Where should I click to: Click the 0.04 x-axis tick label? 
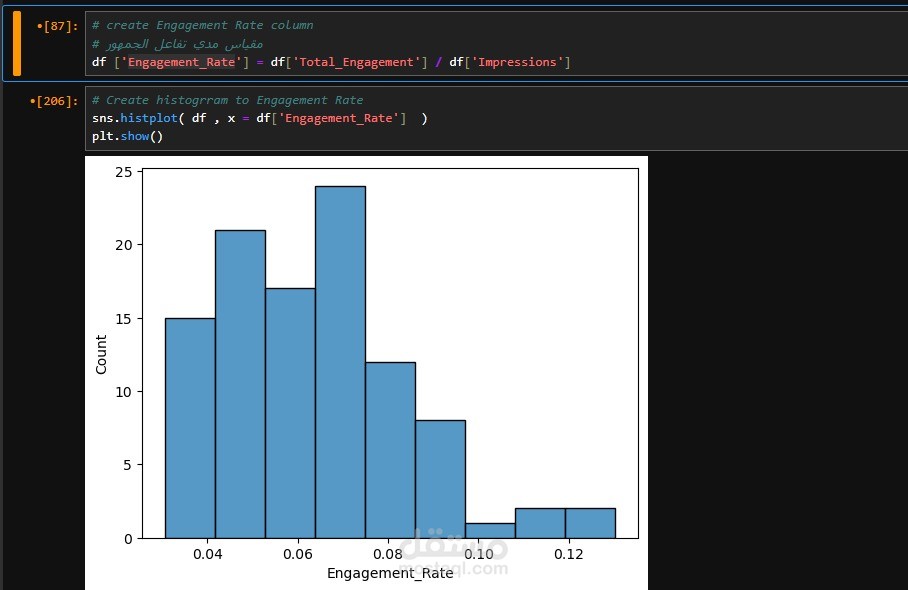[207, 554]
